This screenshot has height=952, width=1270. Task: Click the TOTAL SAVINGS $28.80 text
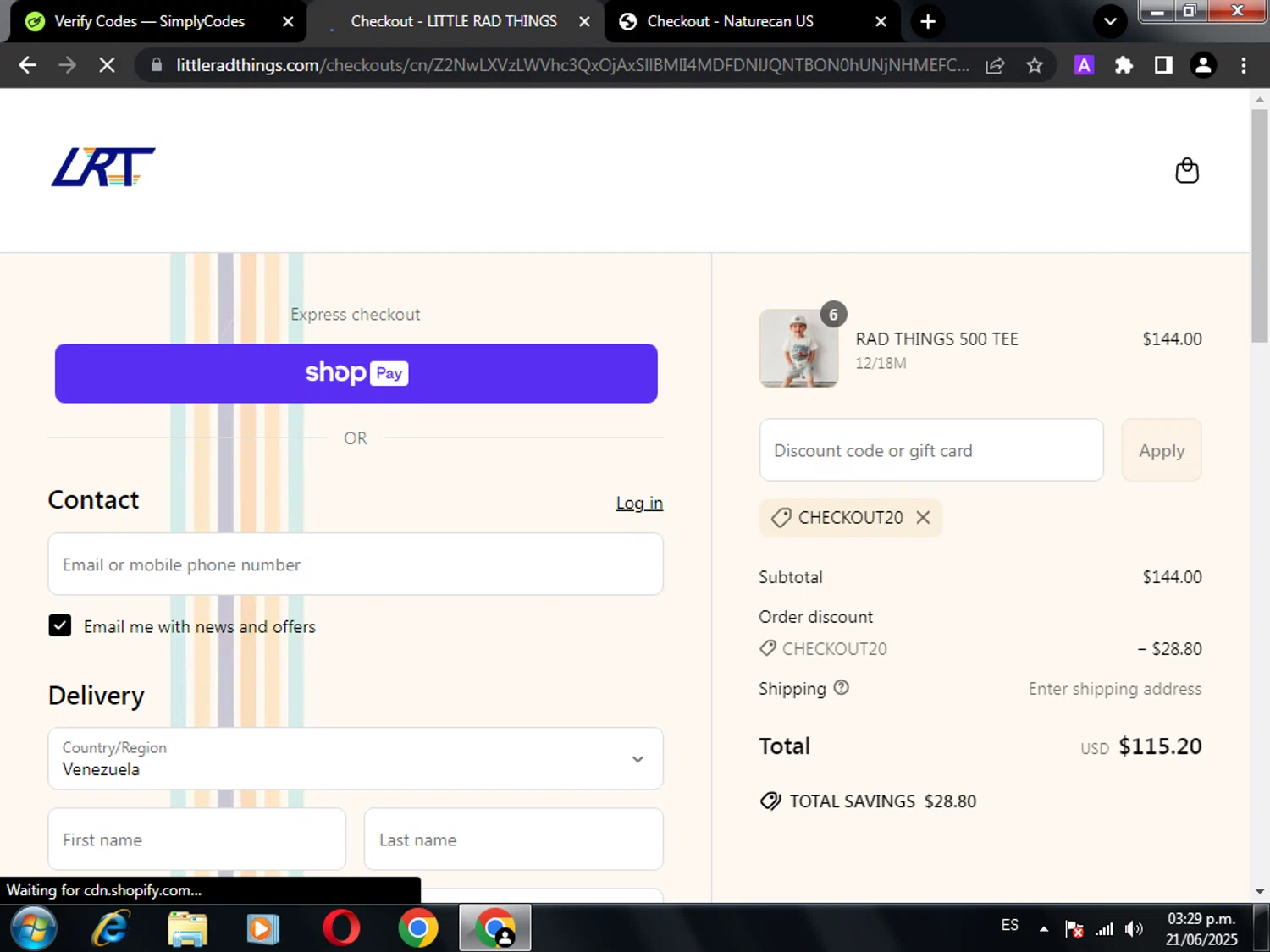click(x=882, y=801)
